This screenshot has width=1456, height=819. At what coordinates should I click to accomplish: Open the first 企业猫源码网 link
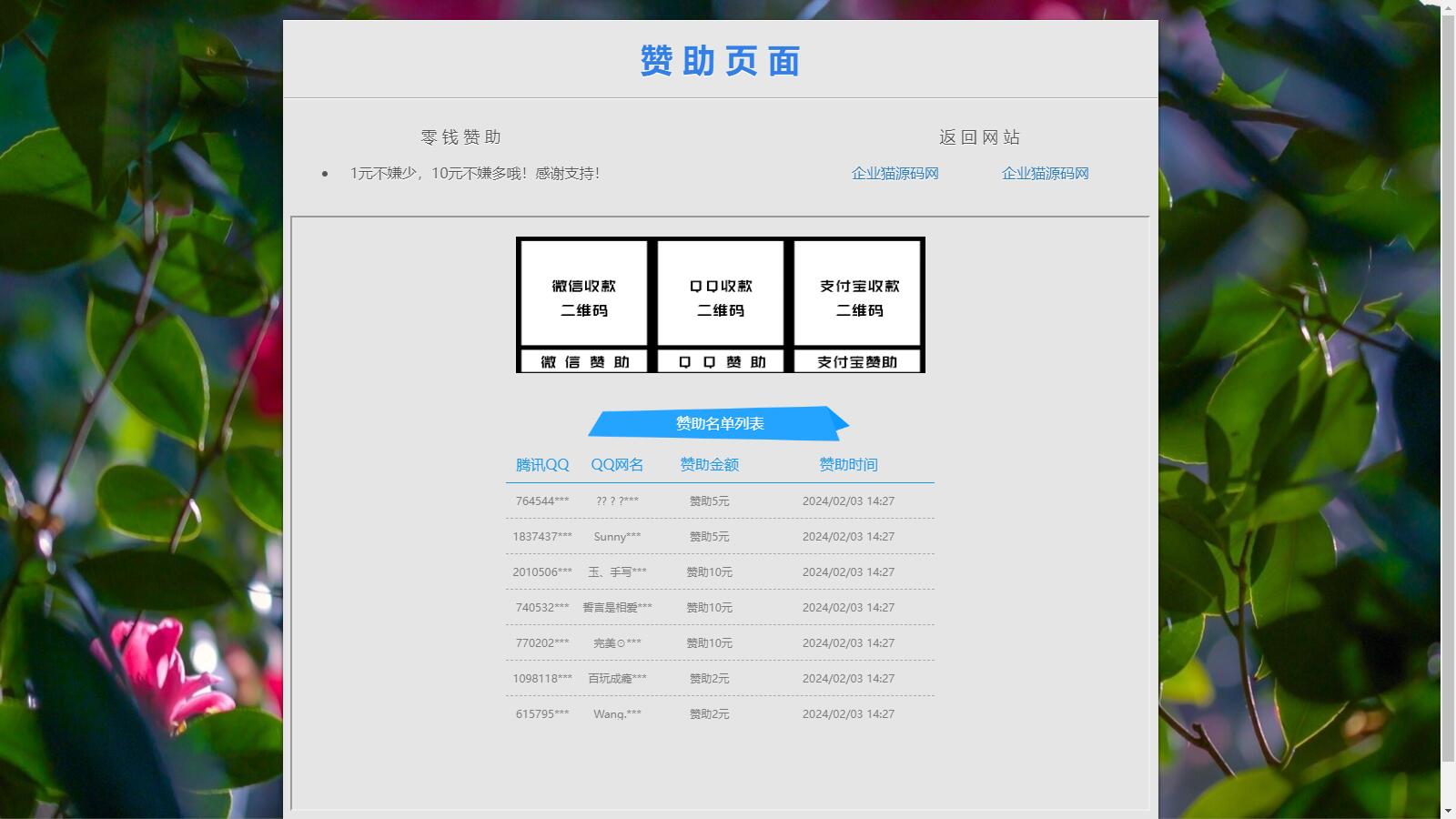(x=895, y=174)
